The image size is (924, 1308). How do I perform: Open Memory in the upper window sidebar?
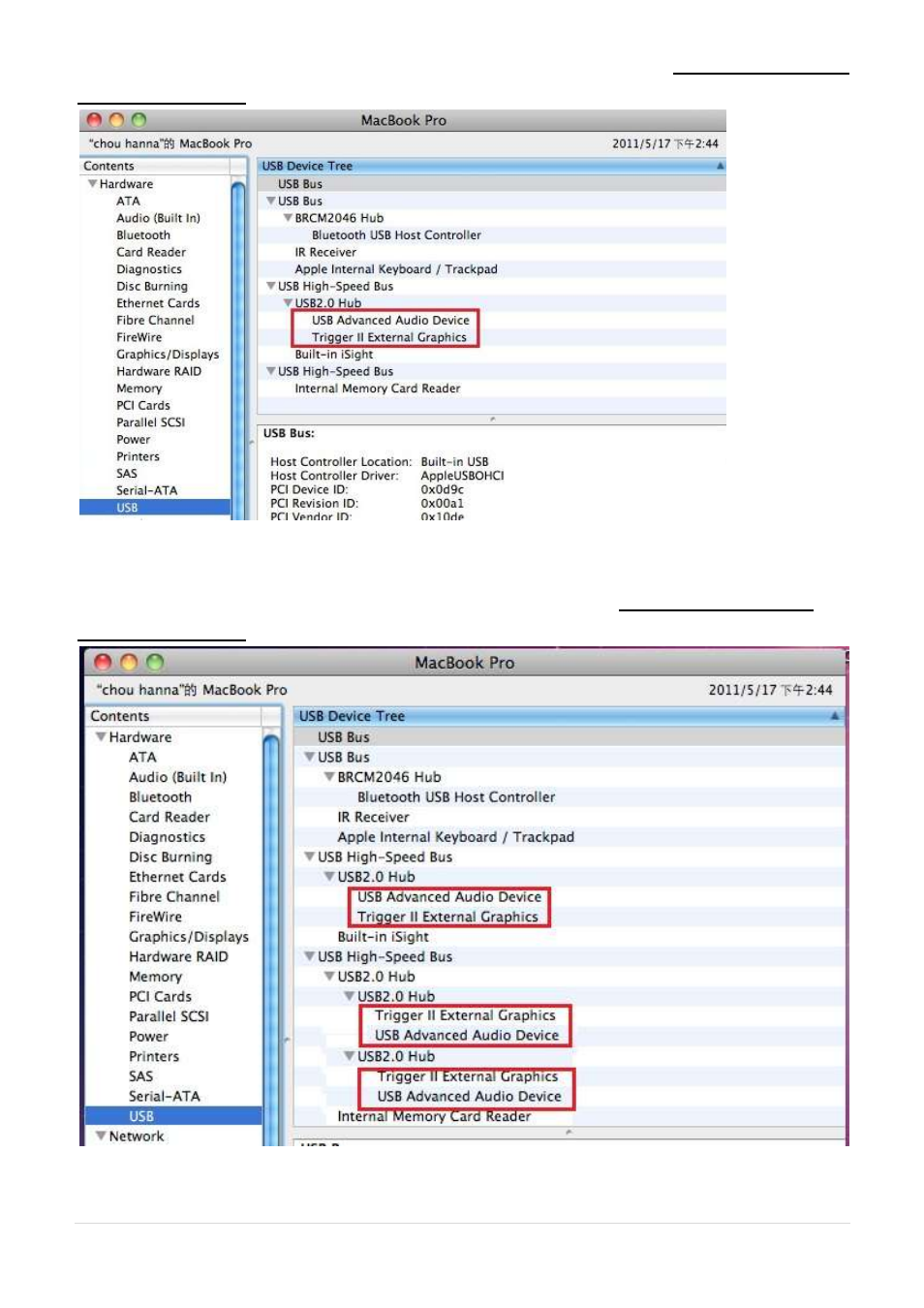point(139,389)
